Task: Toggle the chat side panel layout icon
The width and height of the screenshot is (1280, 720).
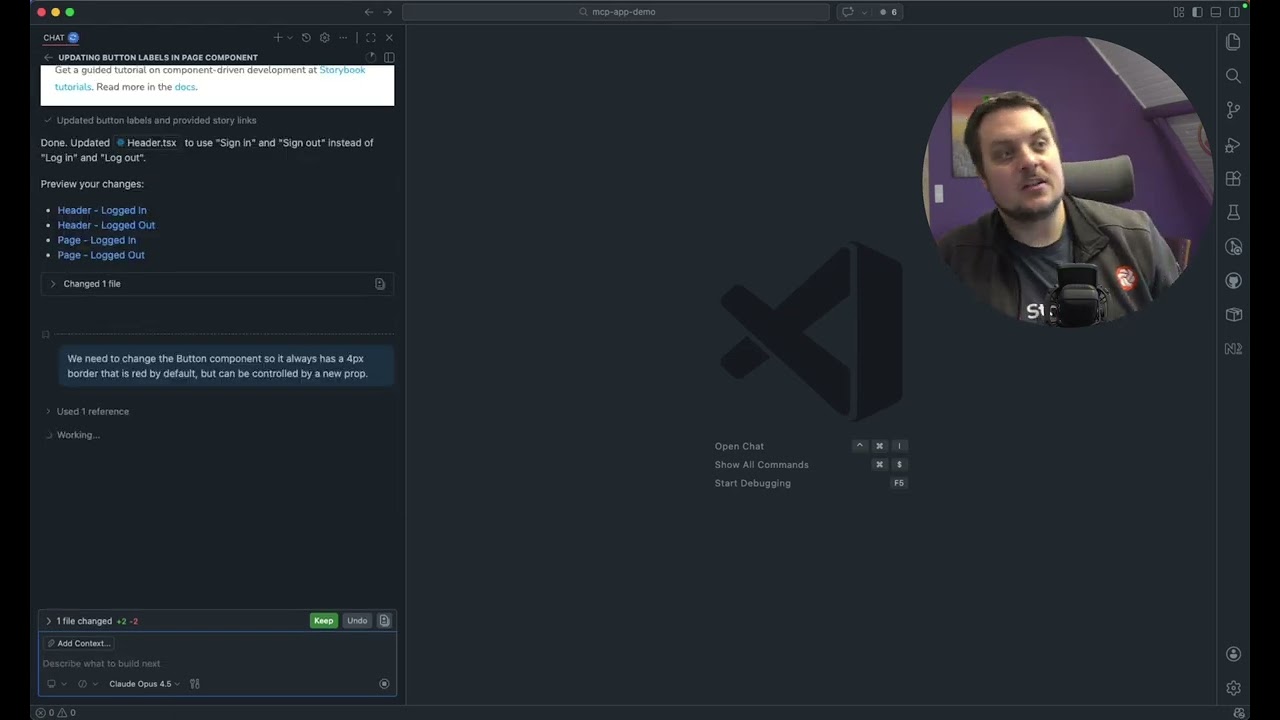Action: (x=389, y=58)
